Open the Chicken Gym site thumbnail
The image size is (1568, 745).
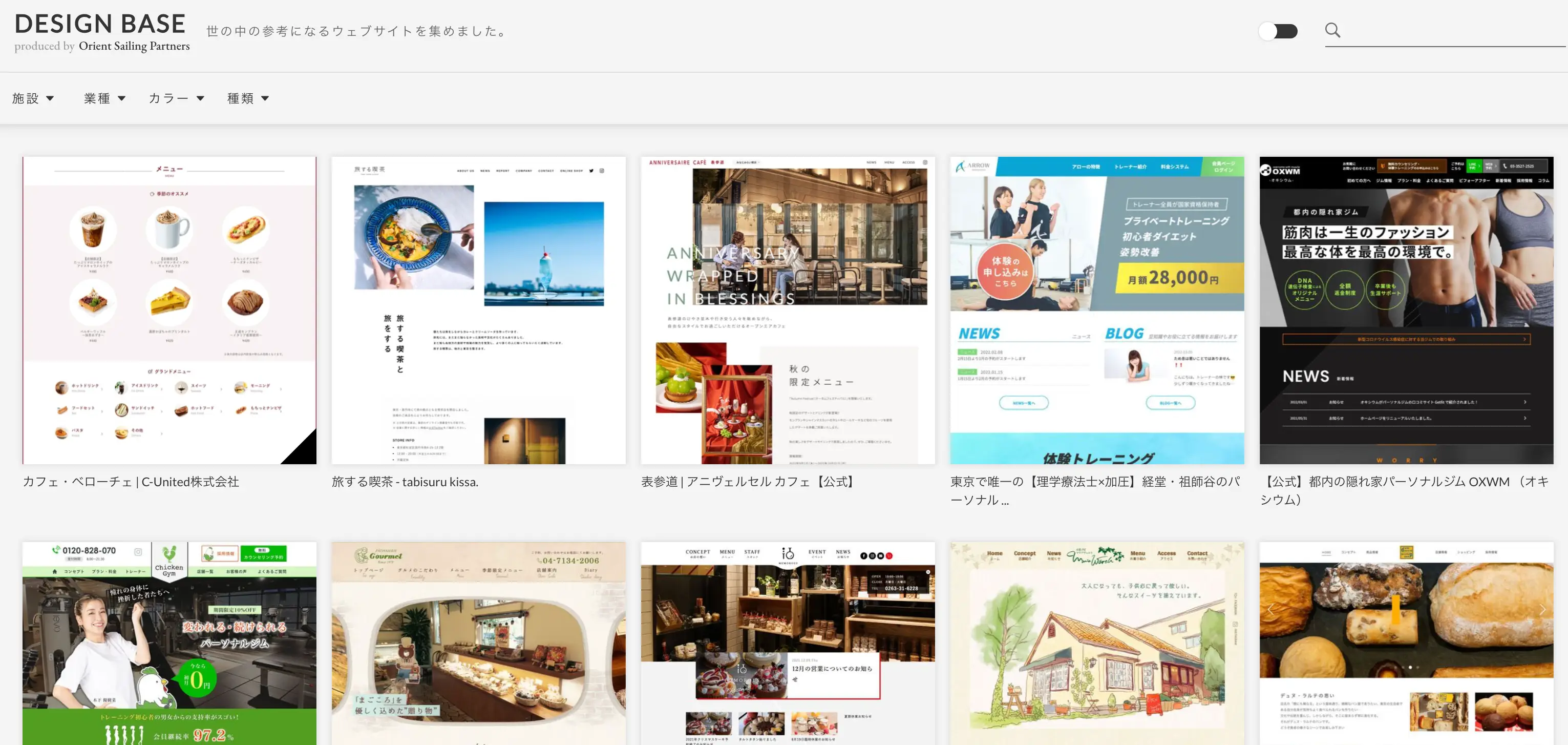point(169,643)
